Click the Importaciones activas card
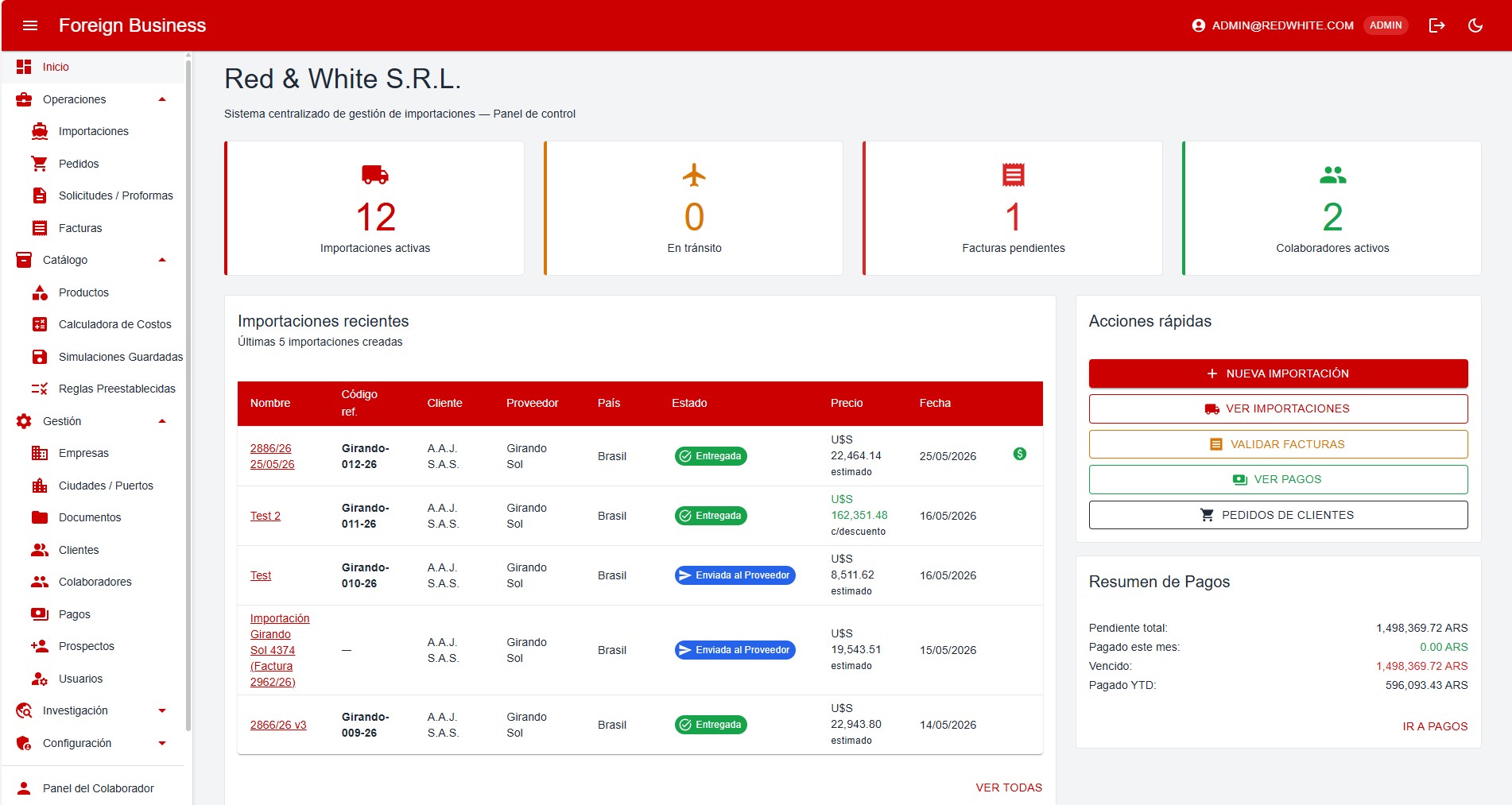1512x805 pixels. [374, 208]
